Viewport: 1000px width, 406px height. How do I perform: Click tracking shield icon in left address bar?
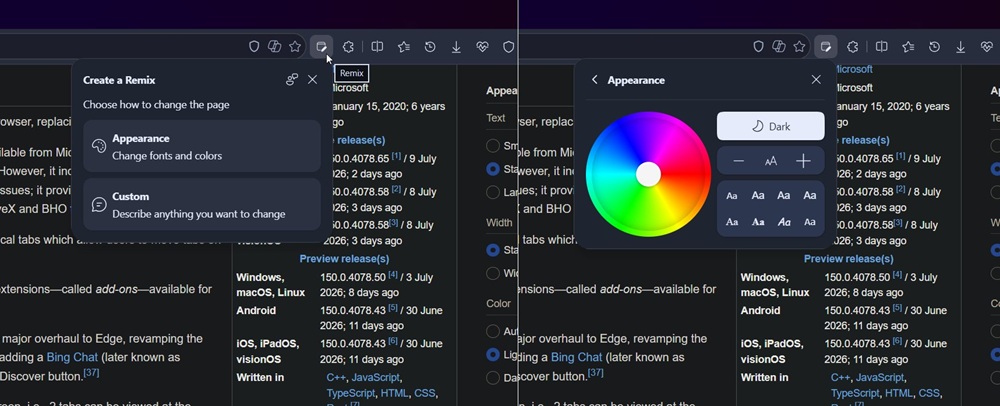click(254, 47)
